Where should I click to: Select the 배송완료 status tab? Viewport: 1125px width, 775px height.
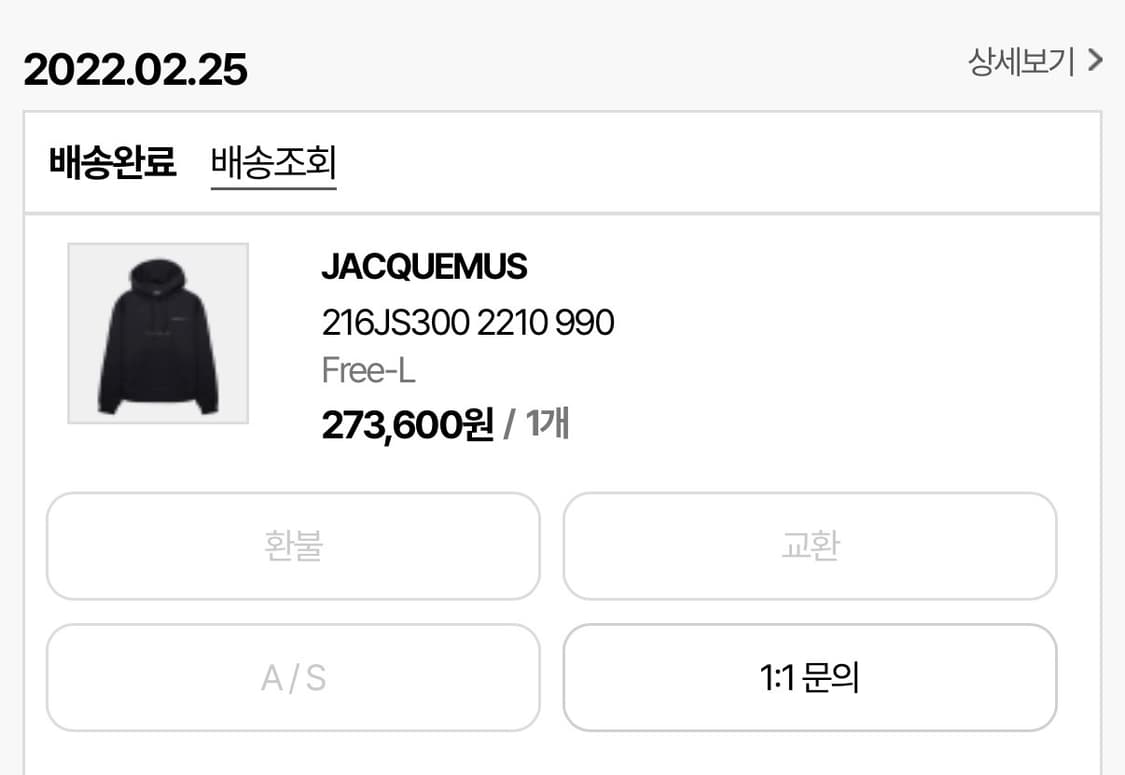(x=112, y=162)
